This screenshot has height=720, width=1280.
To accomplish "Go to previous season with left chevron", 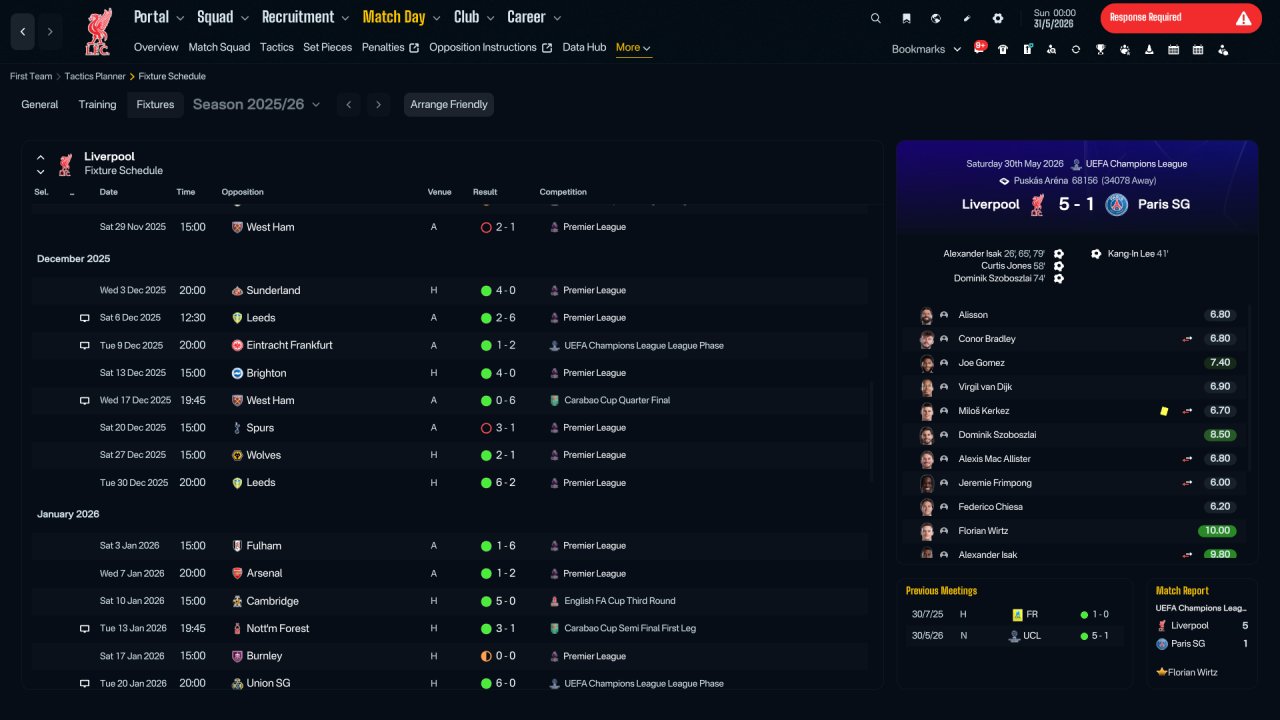I will 349,105.
